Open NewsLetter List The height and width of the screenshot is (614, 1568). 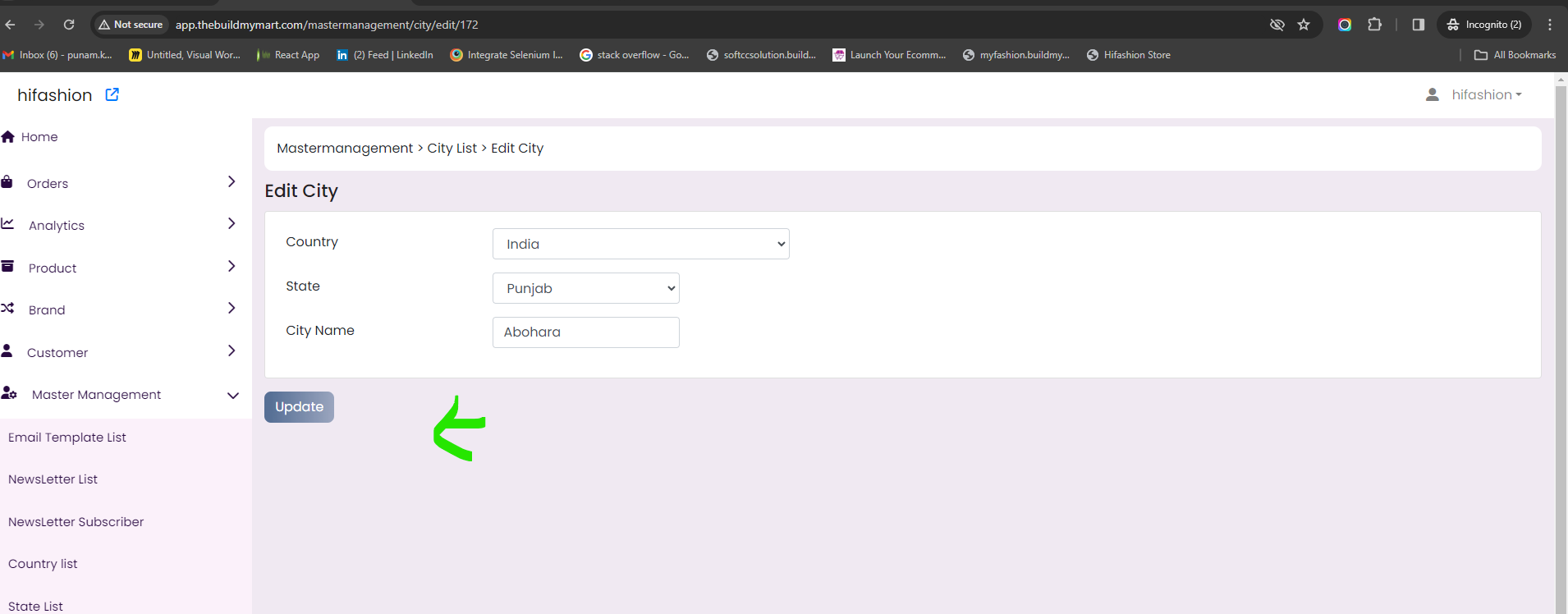pos(53,479)
